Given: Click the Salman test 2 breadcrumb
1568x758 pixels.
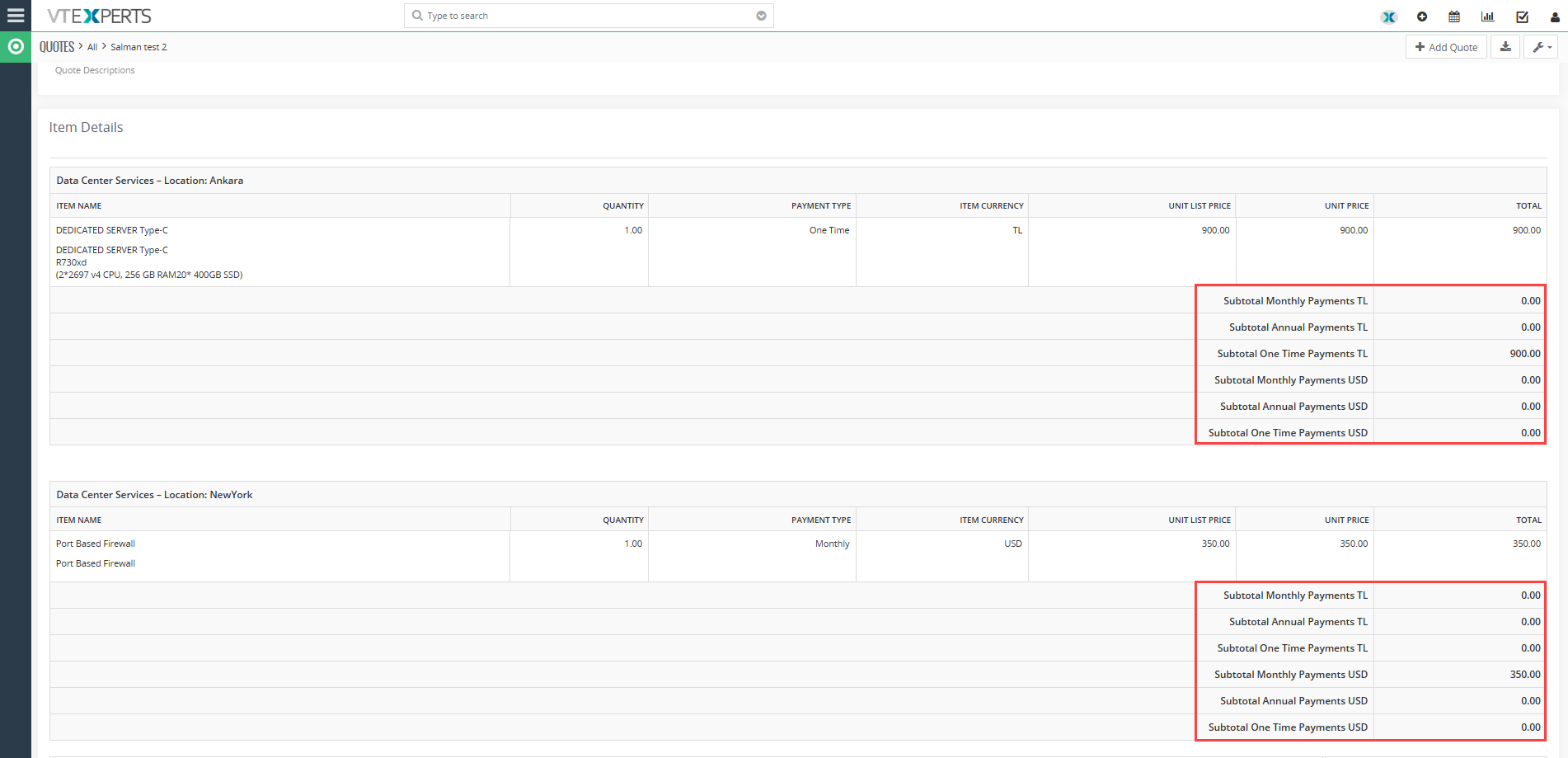Looking at the screenshot, I should click(138, 47).
